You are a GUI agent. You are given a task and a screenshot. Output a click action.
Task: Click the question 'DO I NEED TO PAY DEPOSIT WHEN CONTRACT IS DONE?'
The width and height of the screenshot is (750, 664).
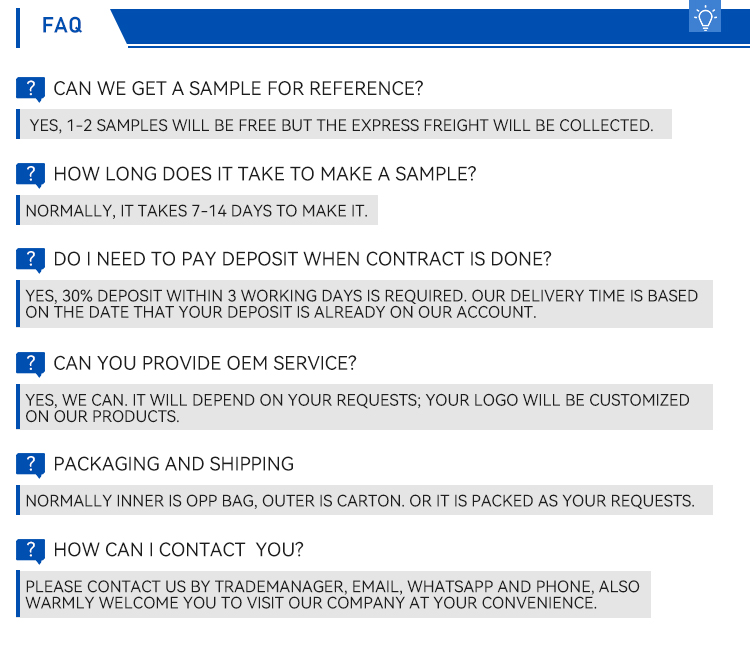tap(302, 259)
